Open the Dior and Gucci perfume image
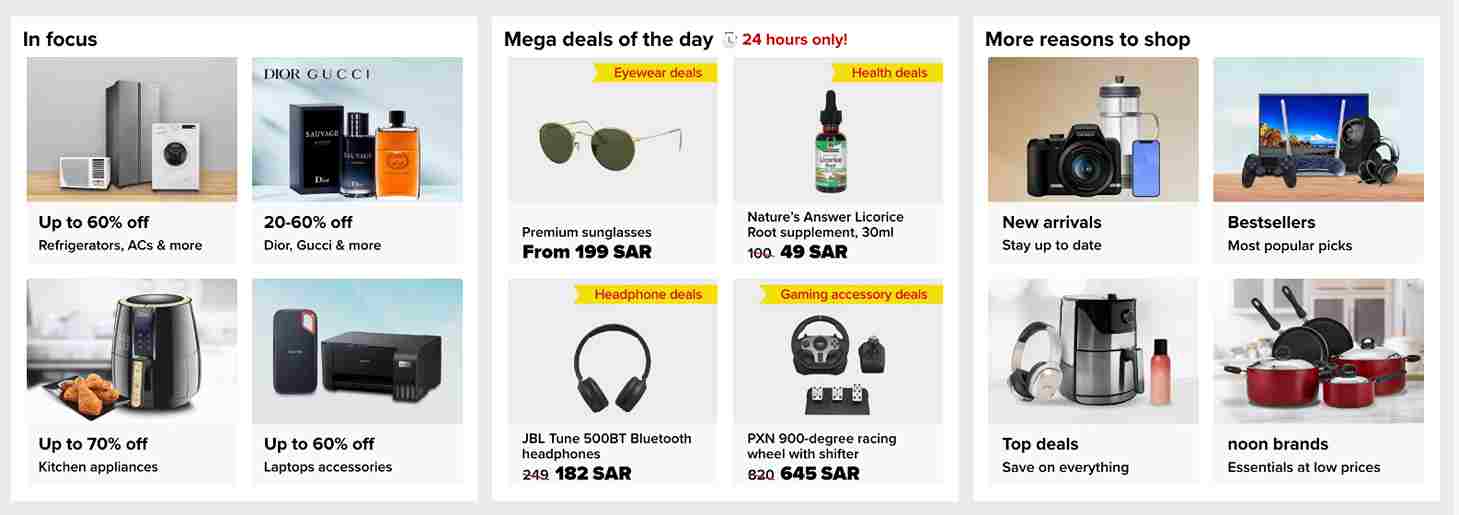 click(357, 130)
